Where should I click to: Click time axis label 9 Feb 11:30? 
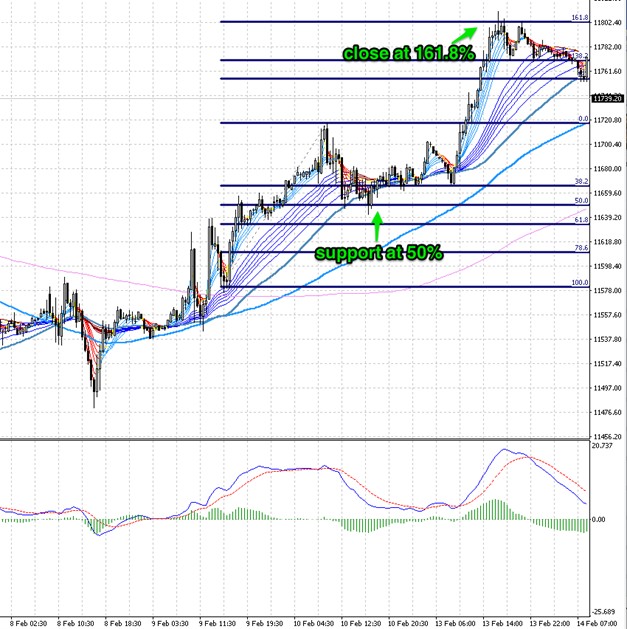pyautogui.click(x=217, y=624)
